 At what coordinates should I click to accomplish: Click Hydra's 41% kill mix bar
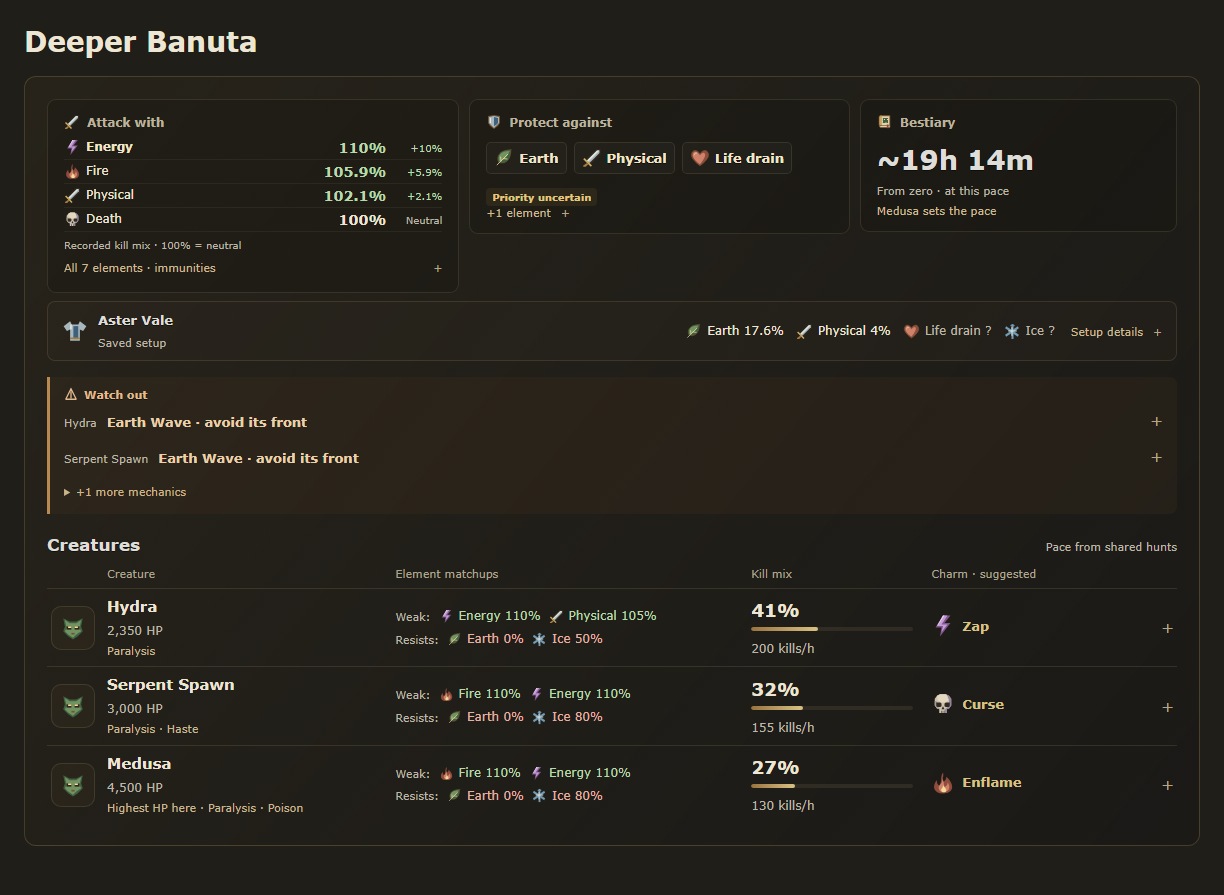click(832, 629)
